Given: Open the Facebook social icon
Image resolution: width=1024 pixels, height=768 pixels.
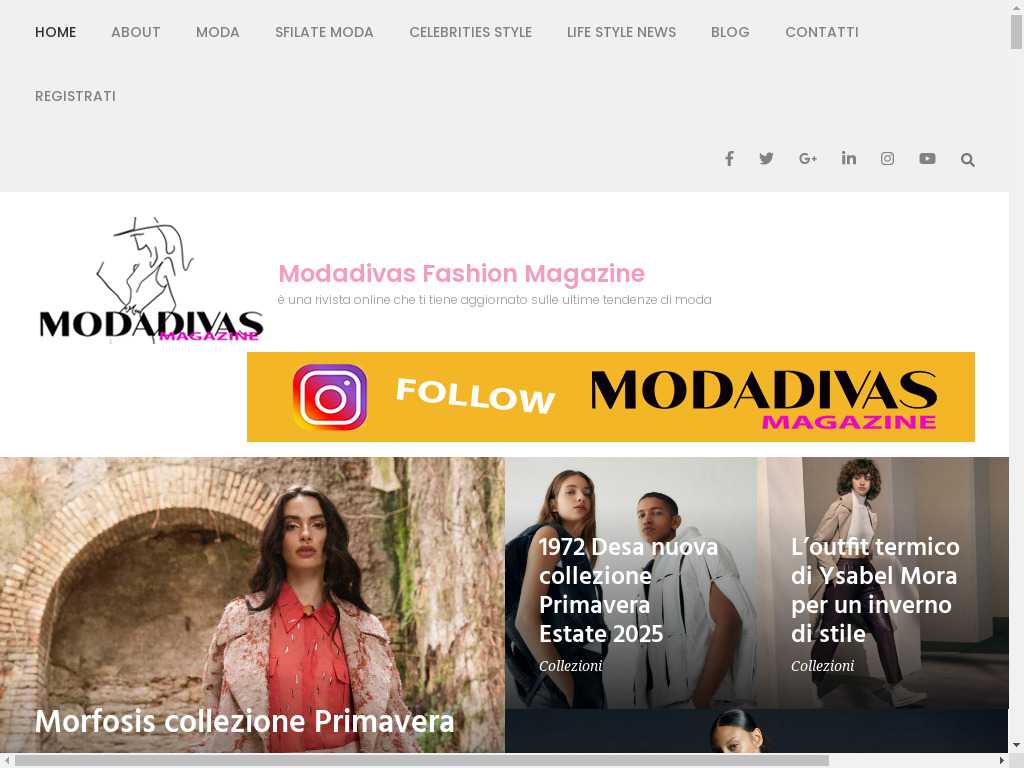Looking at the screenshot, I should 729,159.
